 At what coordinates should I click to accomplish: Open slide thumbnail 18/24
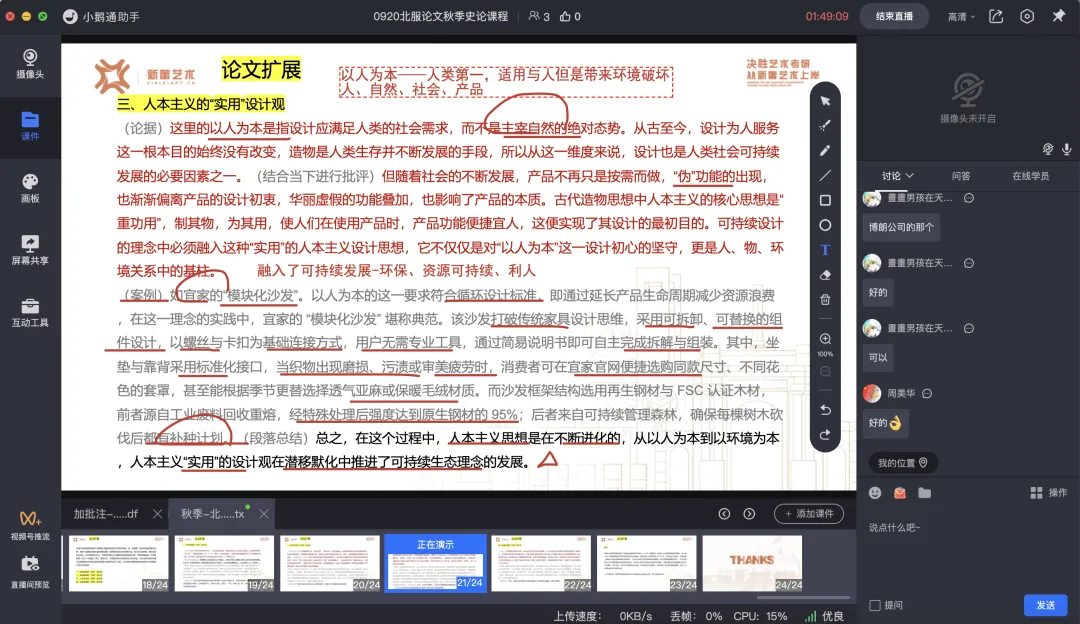(118, 563)
